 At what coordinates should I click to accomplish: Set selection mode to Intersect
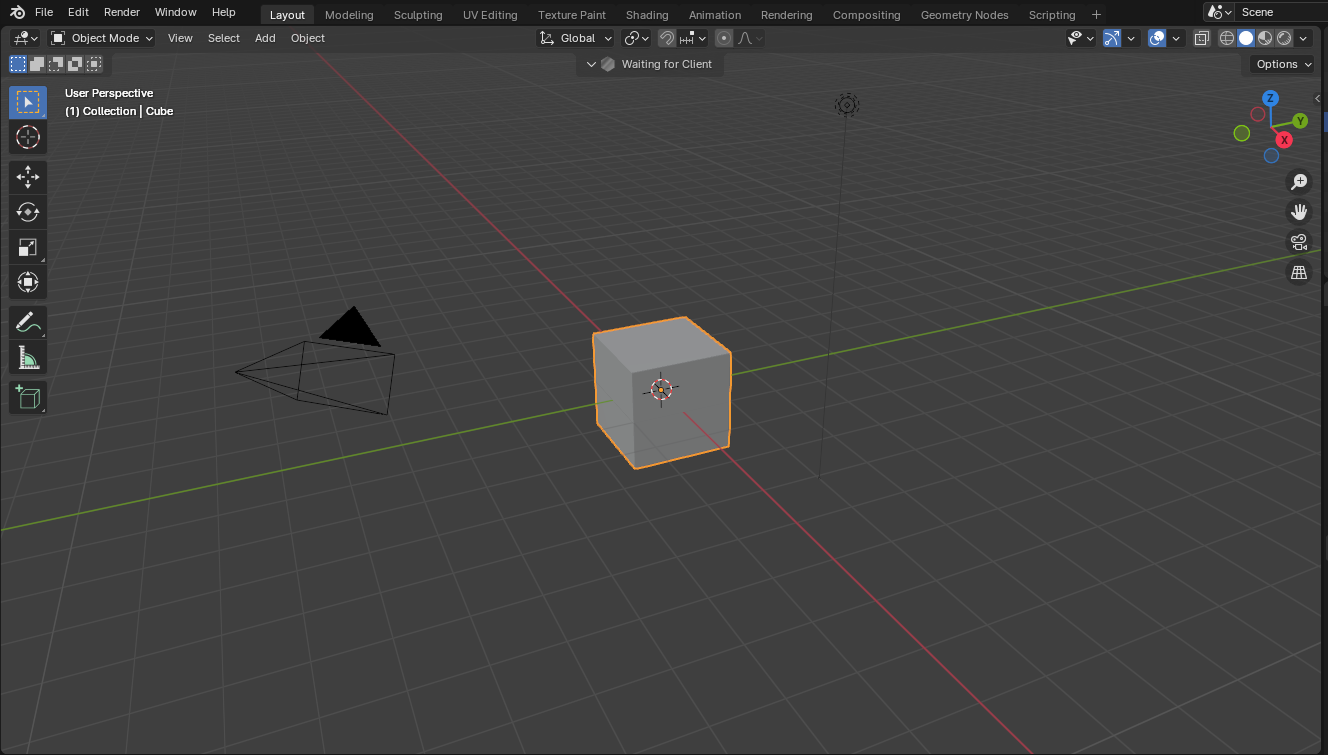tap(94, 64)
